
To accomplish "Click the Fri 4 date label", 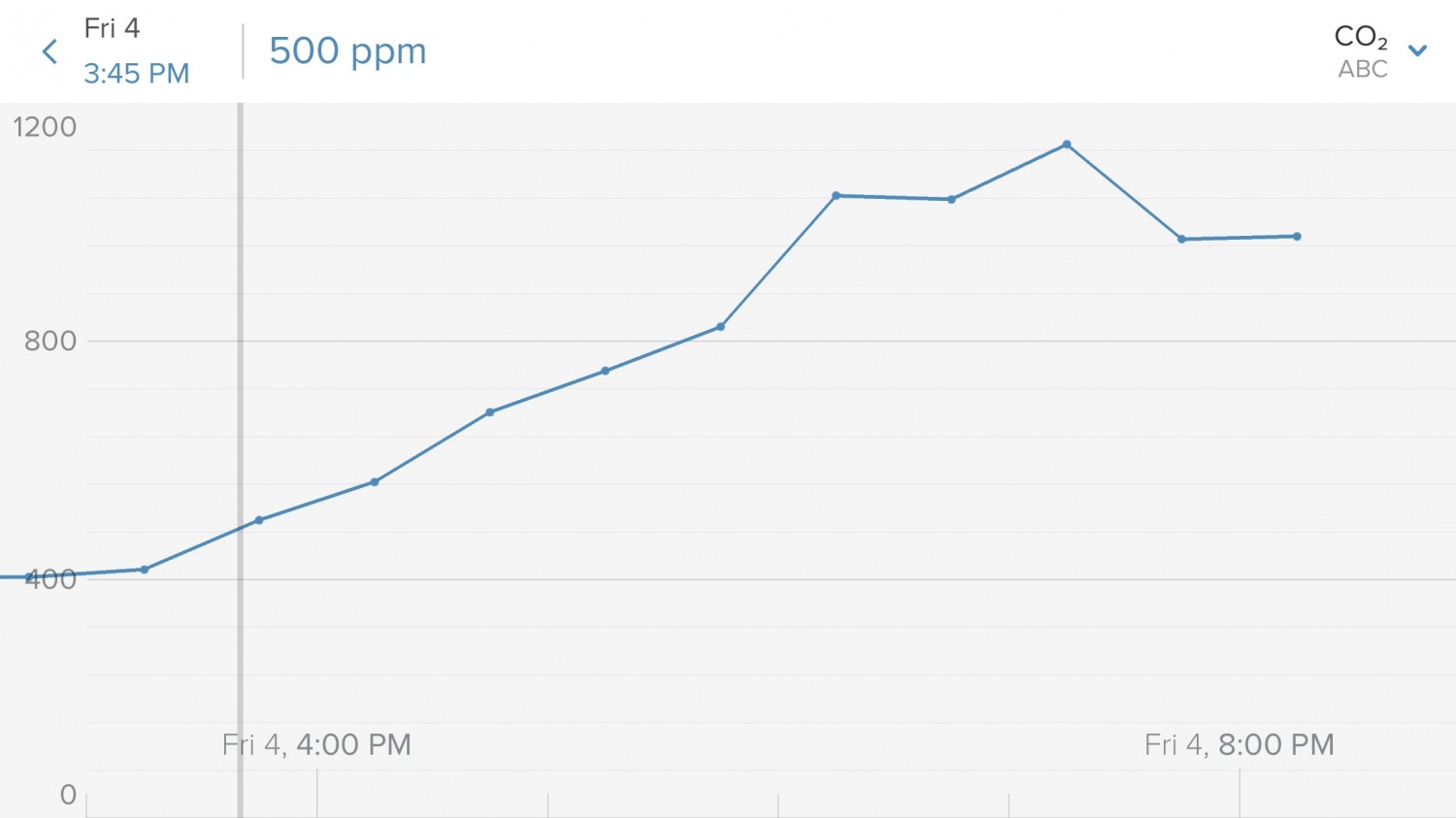I will click(112, 28).
